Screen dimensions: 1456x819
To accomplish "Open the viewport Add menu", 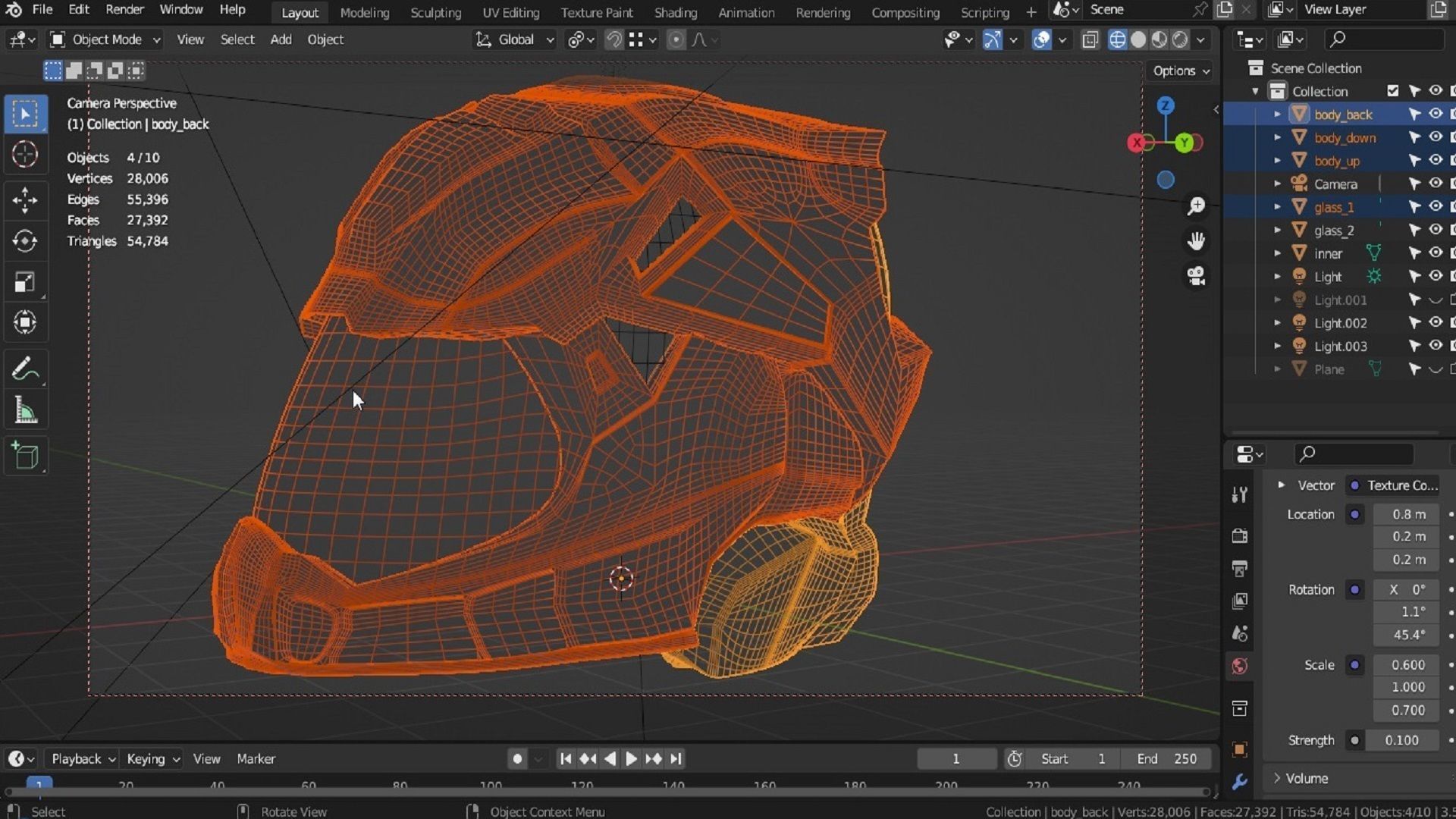I will pyautogui.click(x=281, y=39).
